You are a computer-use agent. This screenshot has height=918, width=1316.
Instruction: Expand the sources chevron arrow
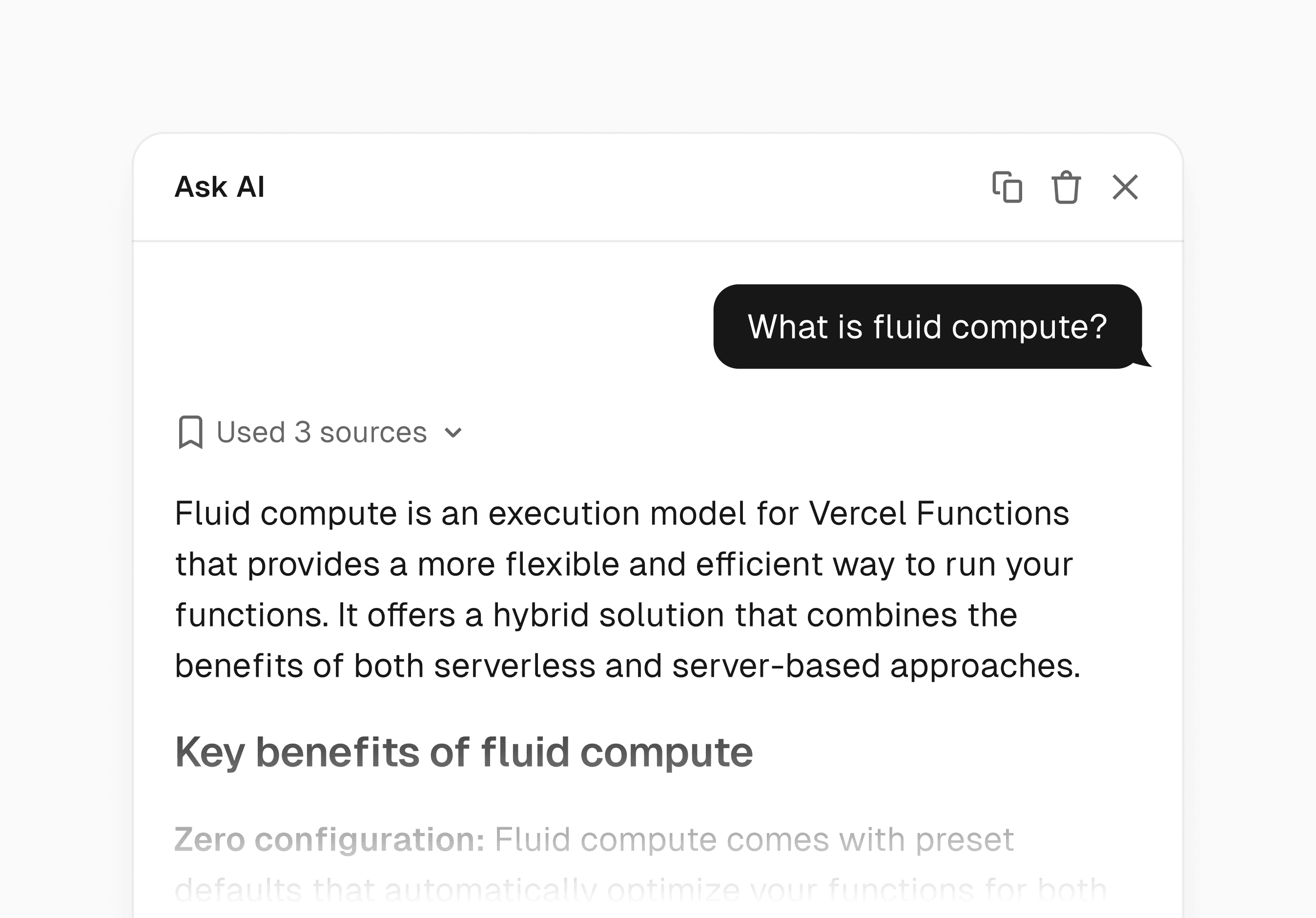click(453, 433)
